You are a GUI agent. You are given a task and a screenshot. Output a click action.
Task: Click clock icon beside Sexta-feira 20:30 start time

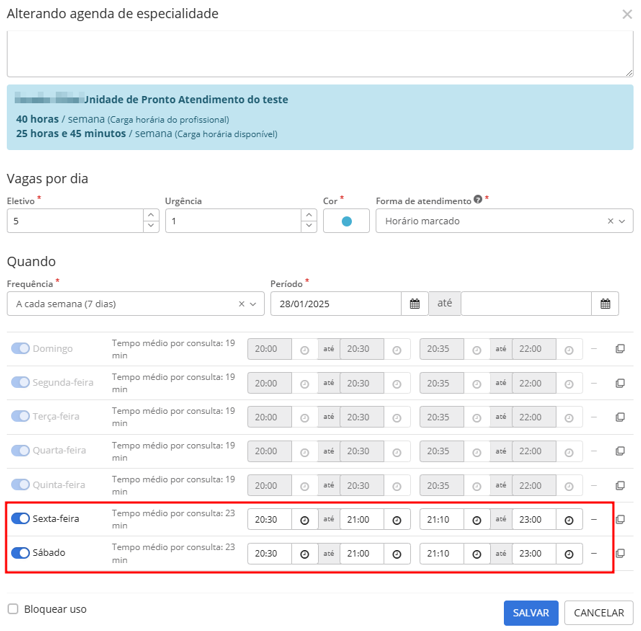point(305,520)
